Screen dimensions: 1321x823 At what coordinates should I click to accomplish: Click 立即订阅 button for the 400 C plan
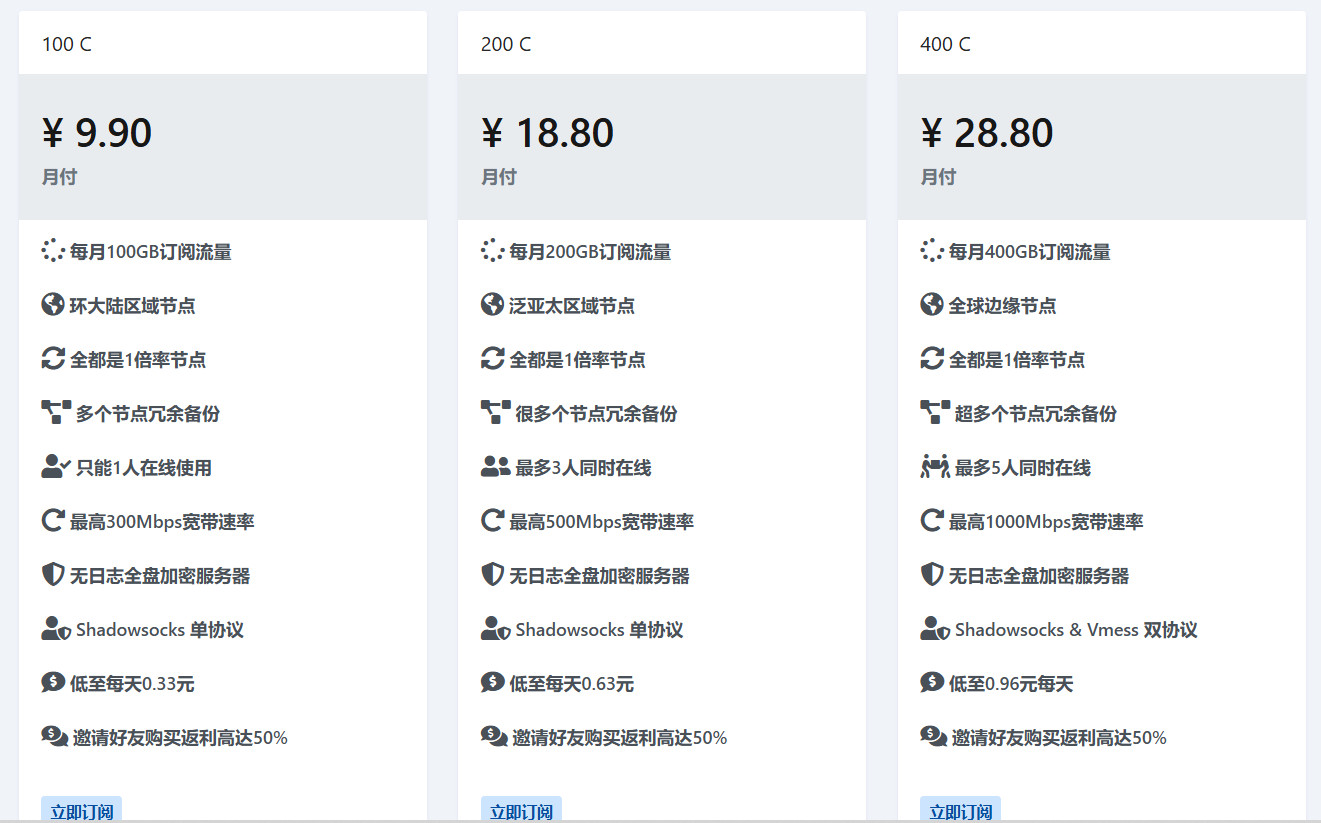(x=960, y=810)
